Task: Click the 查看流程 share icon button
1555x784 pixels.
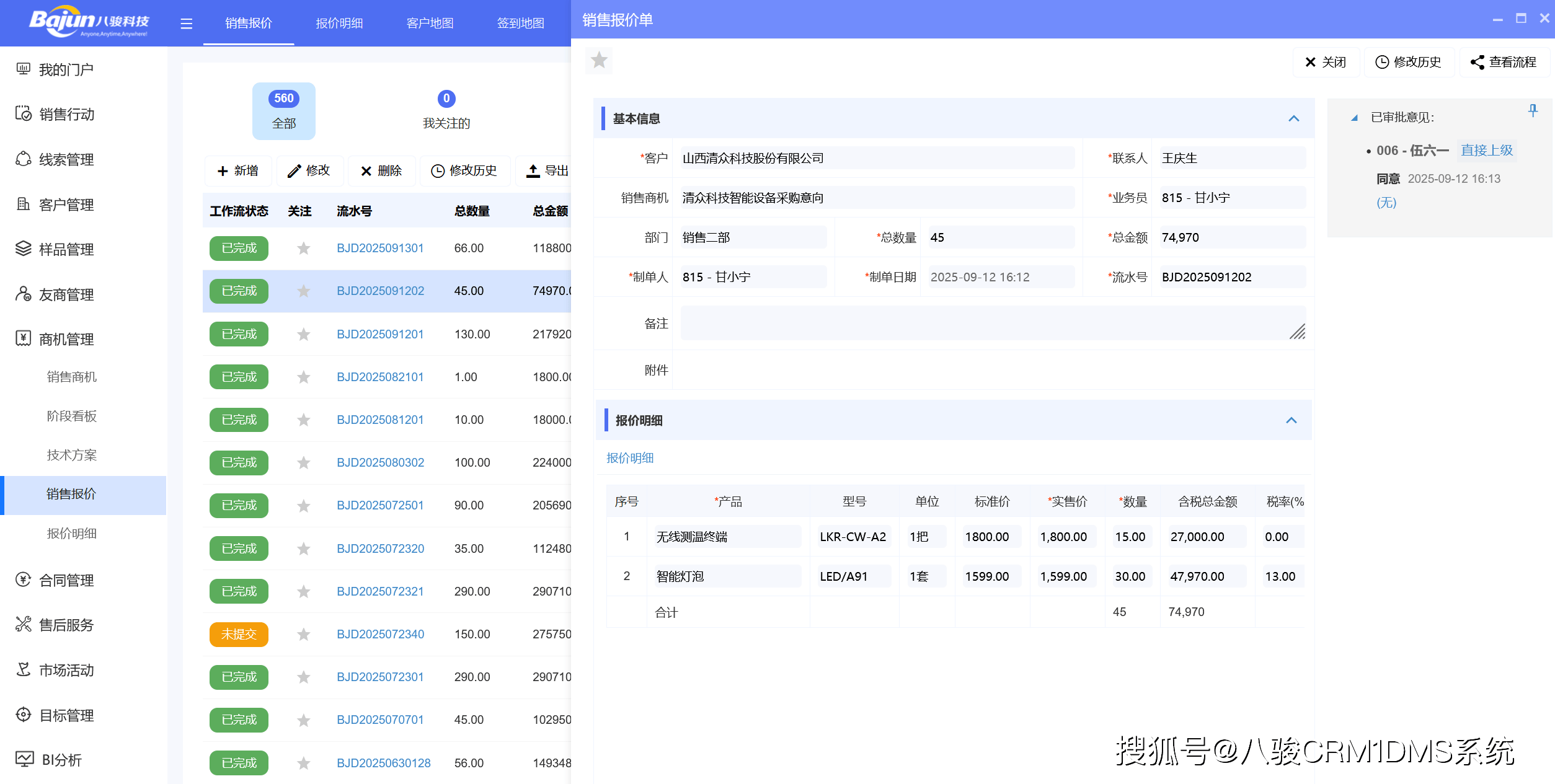Action: (1504, 62)
